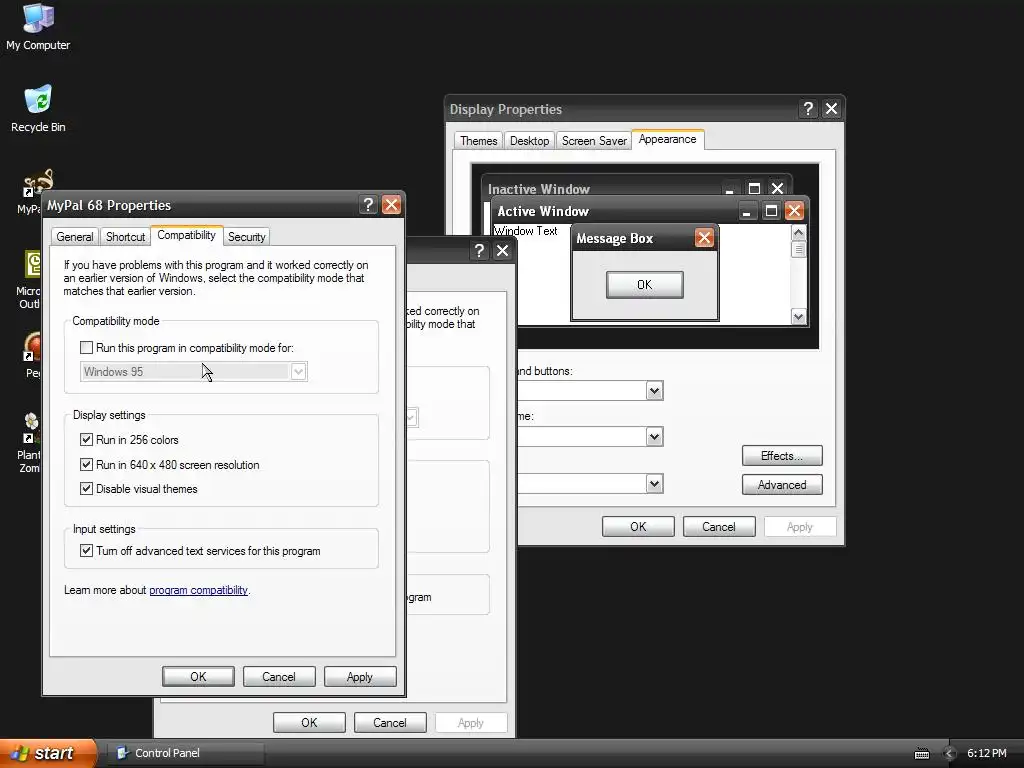Image resolution: width=1024 pixels, height=768 pixels.
Task: Click OK in the middle background dialog
Action: click(309, 722)
